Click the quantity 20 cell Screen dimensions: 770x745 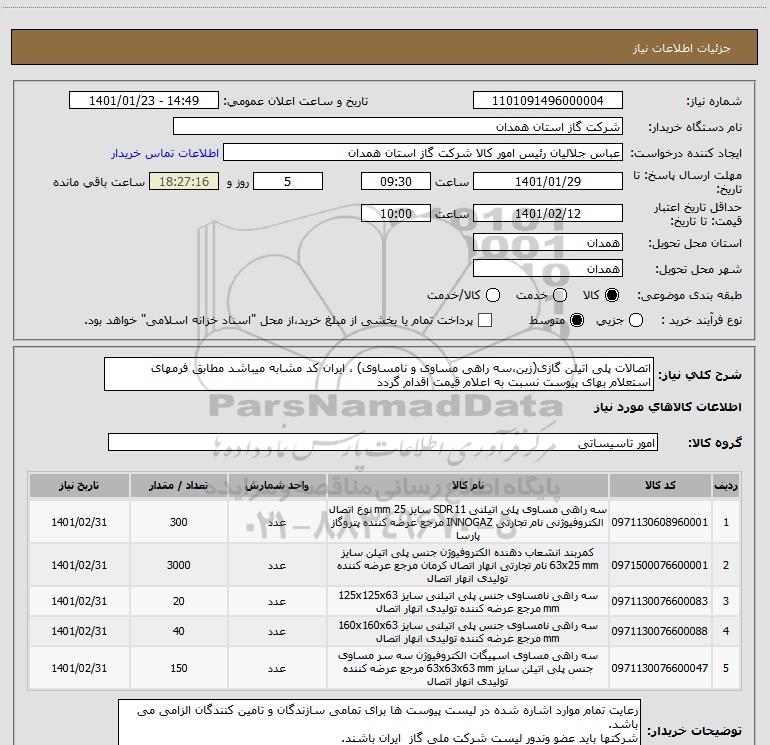[x=179, y=601]
